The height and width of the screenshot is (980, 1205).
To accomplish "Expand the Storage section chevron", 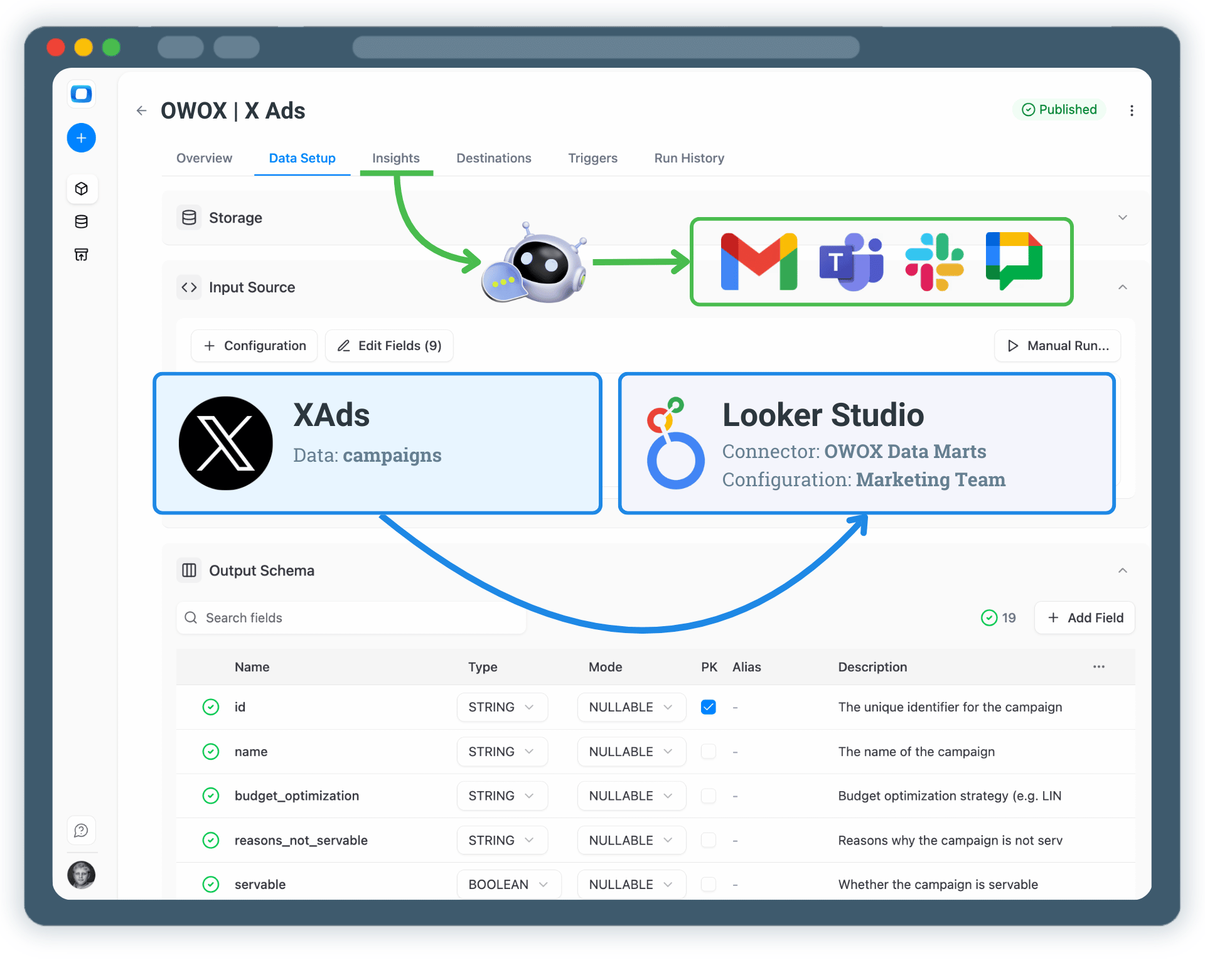I will point(1123,218).
